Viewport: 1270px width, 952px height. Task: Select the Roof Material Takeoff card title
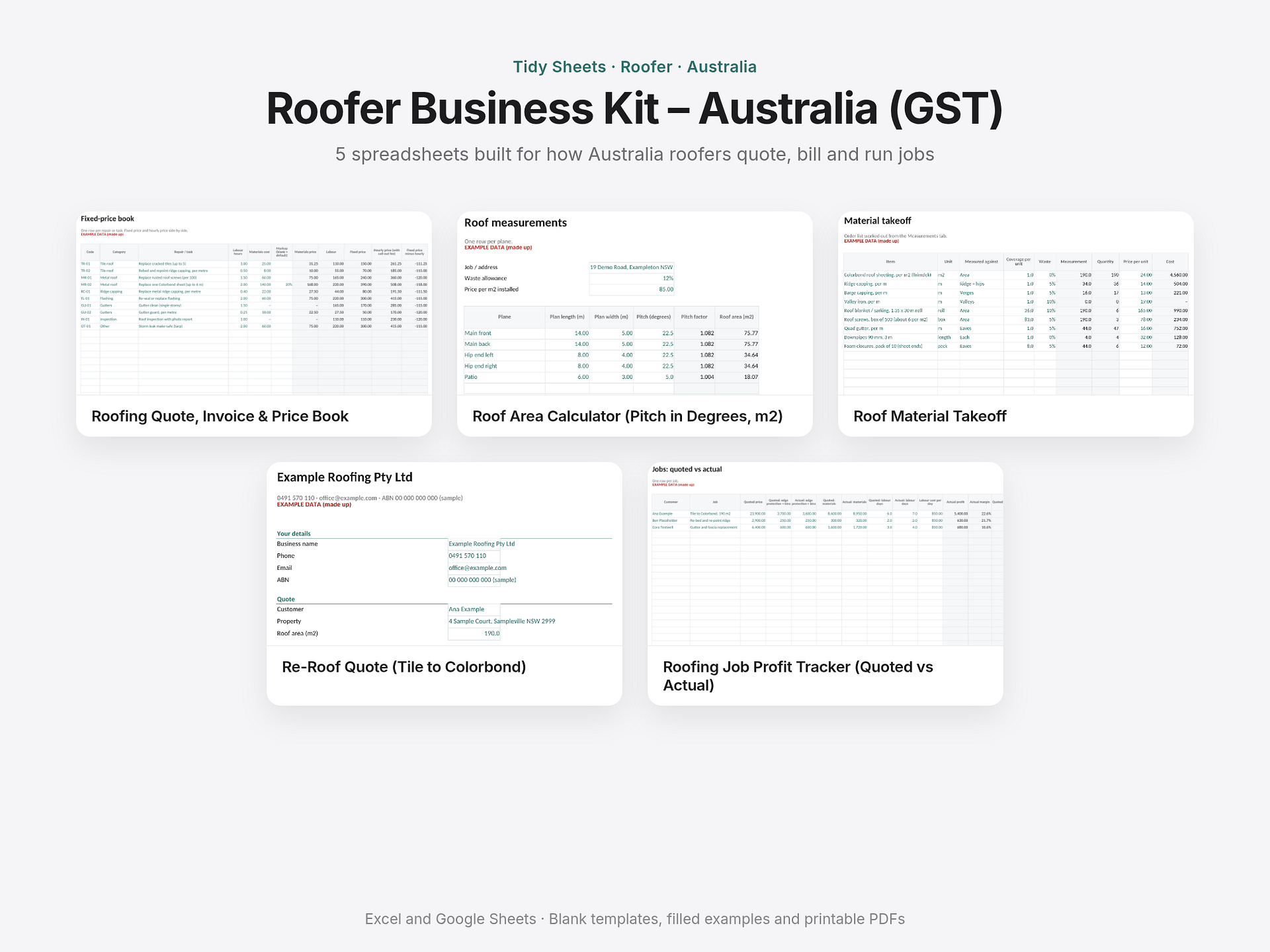930,416
